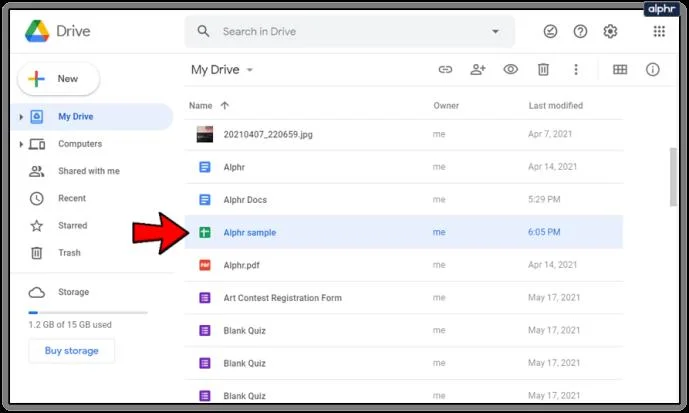Switch to grid view layout
689x413 pixels.
point(620,69)
